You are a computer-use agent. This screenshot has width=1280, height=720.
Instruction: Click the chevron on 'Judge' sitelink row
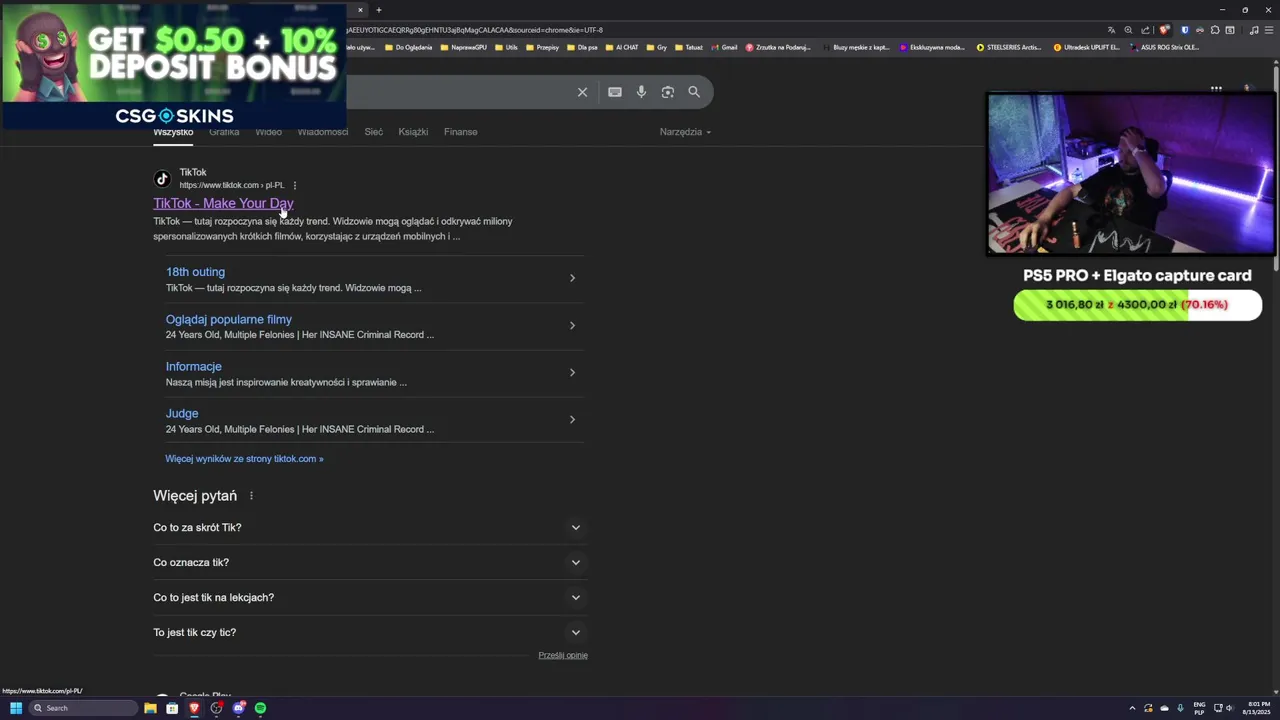572,419
